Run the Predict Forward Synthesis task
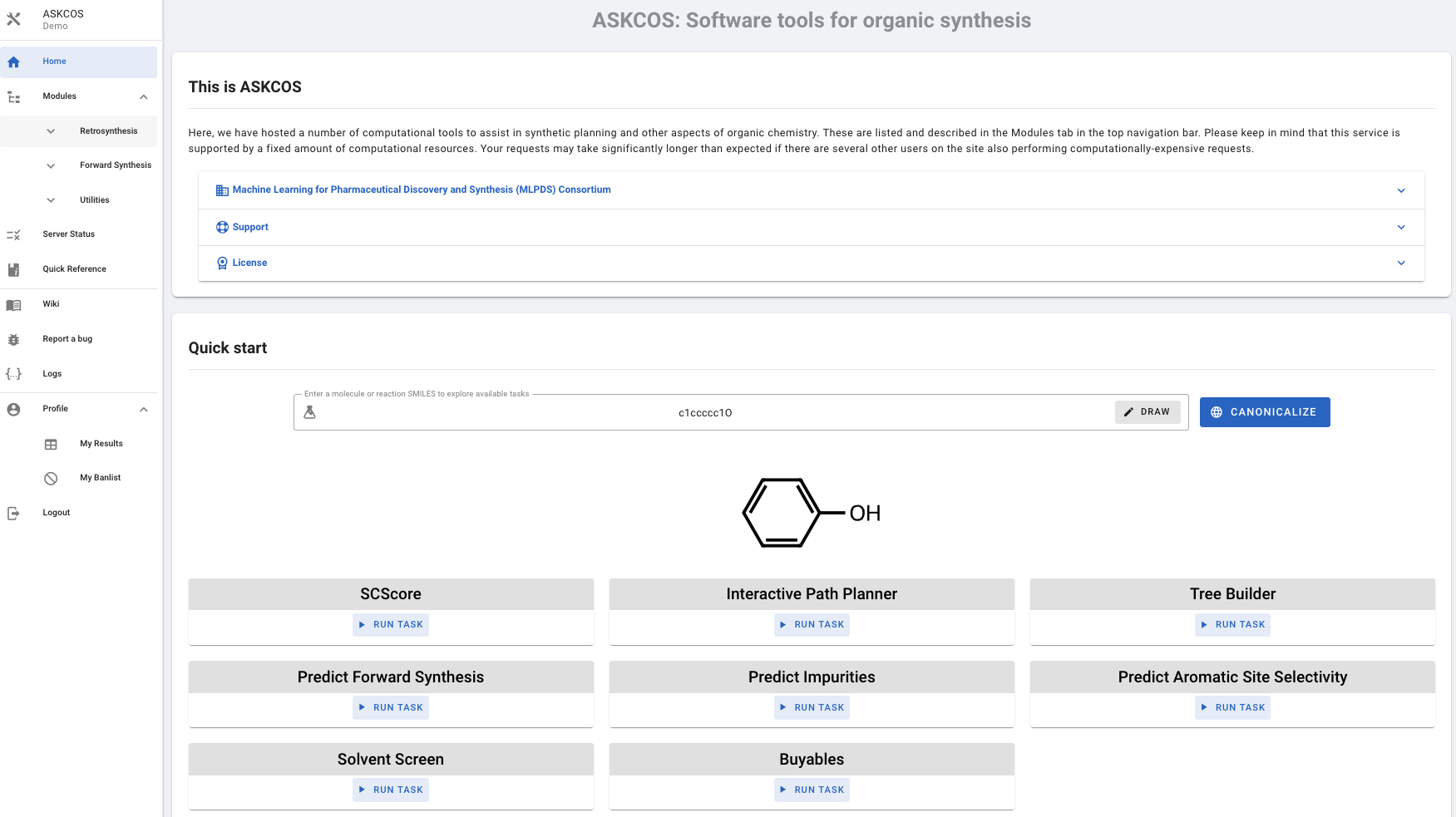This screenshot has height=817, width=1456. click(391, 708)
